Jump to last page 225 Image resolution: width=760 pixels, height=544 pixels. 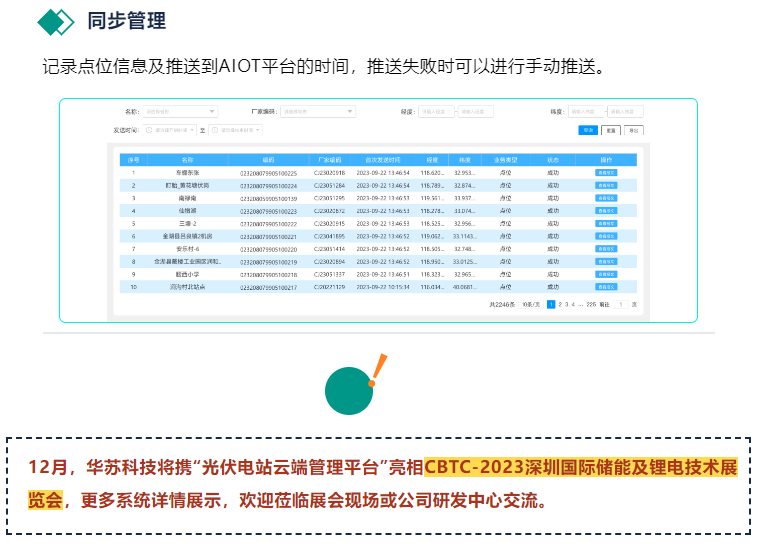coord(591,304)
